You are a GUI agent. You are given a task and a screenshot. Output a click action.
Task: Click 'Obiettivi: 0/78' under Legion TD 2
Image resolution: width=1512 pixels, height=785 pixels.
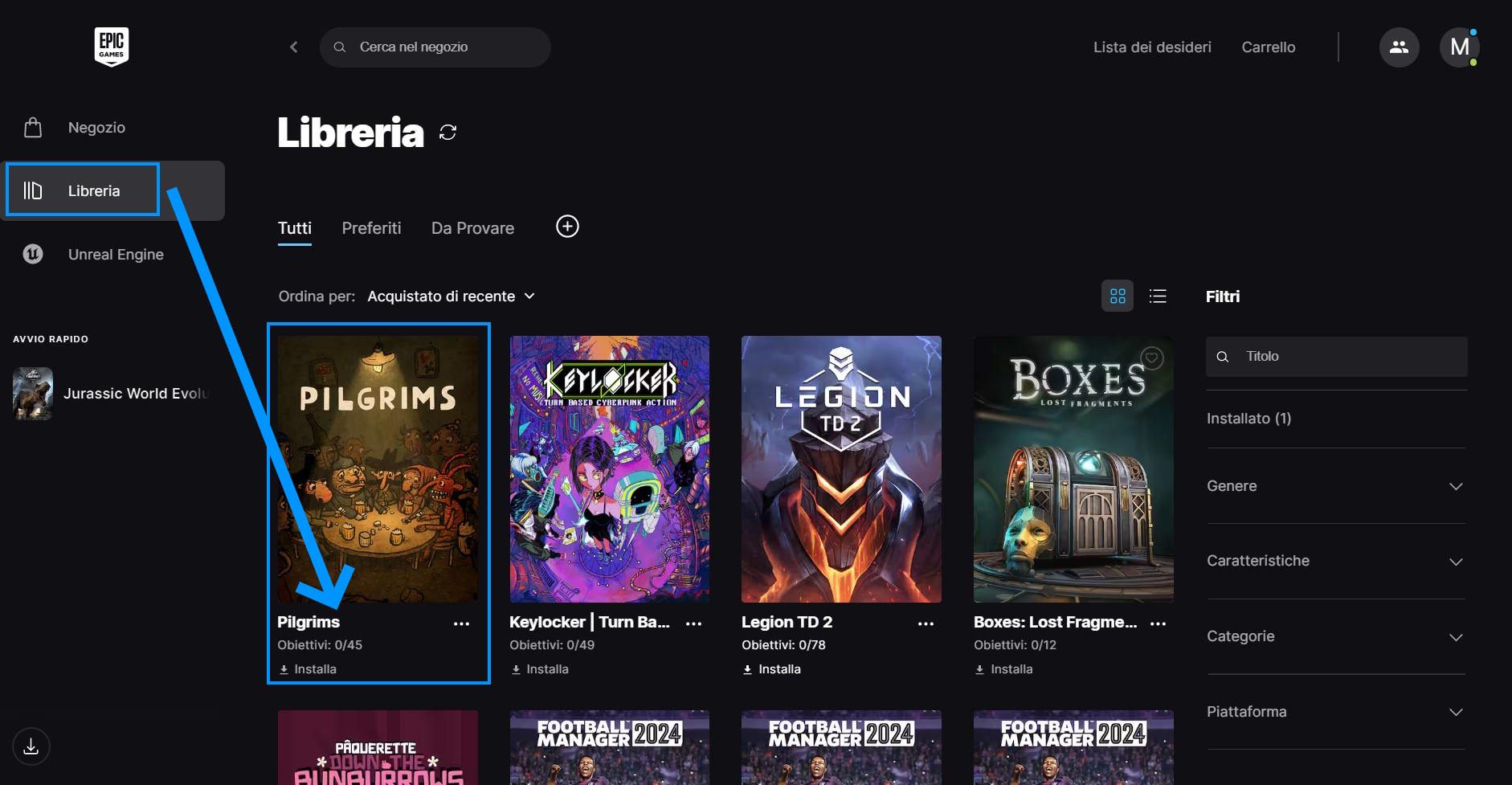(783, 645)
